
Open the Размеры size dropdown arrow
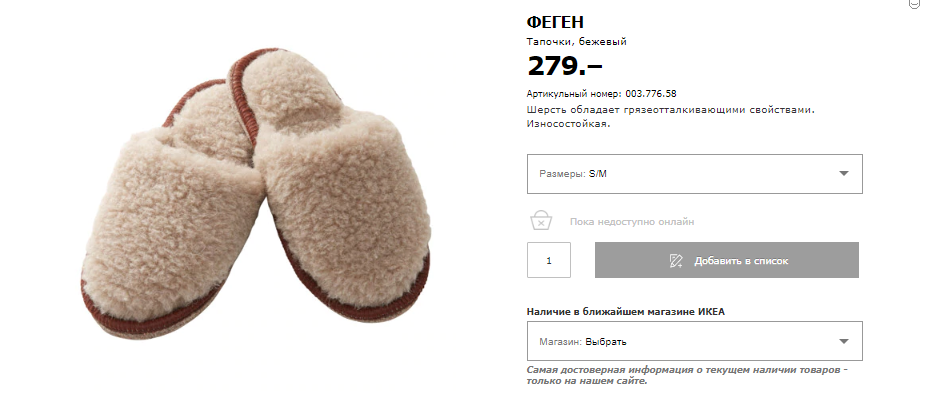point(843,174)
